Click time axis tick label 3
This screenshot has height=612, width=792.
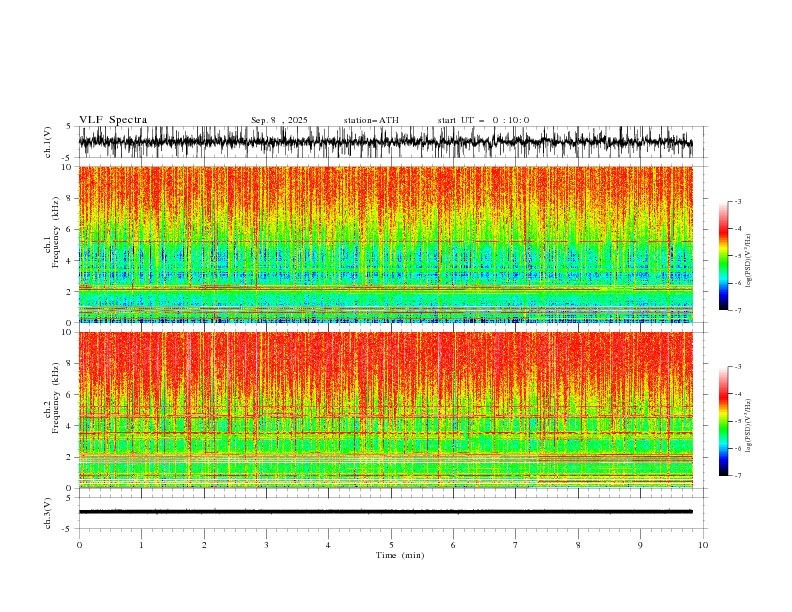tap(266, 545)
